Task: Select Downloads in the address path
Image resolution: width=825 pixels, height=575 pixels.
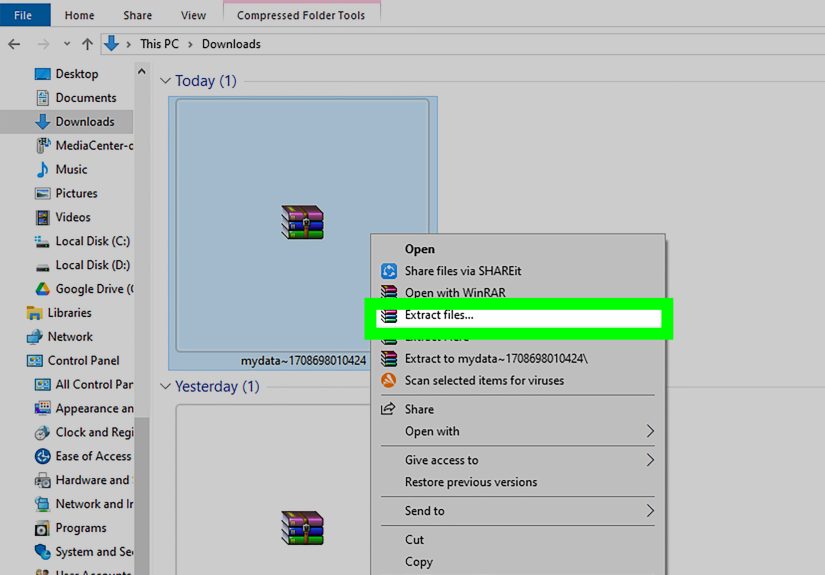Action: [x=231, y=44]
